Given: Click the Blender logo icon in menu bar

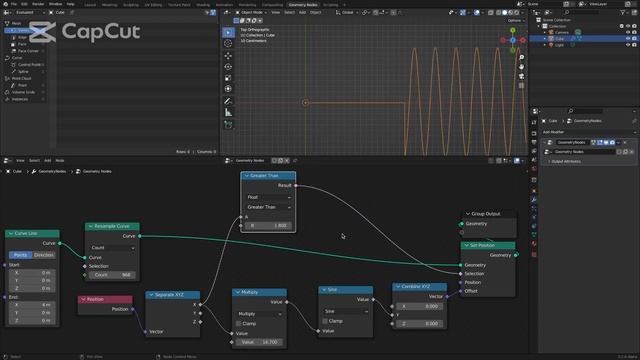Looking at the screenshot, I should tap(5, 4).
